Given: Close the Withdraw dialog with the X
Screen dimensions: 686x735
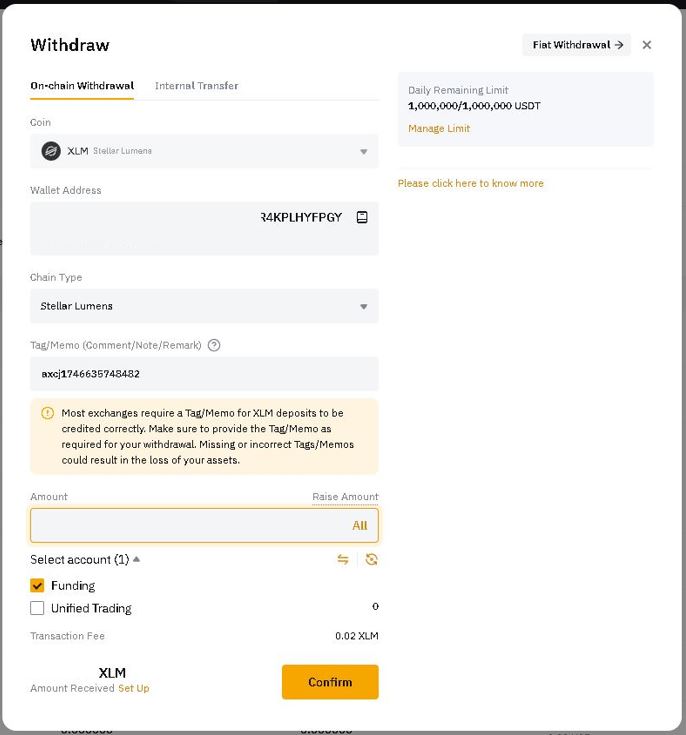Looking at the screenshot, I should coord(647,45).
